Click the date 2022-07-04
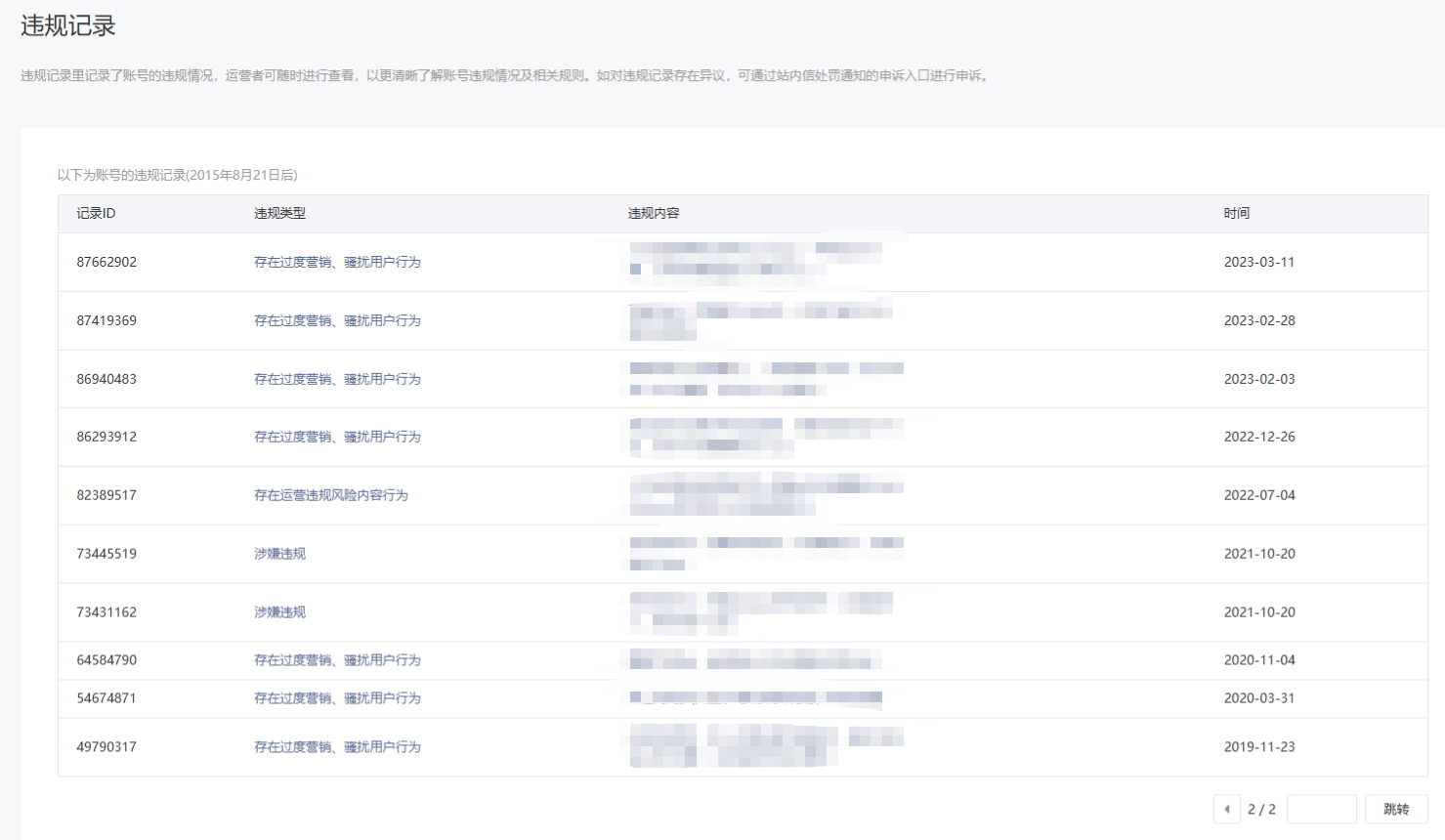1445x840 pixels. [1259, 495]
